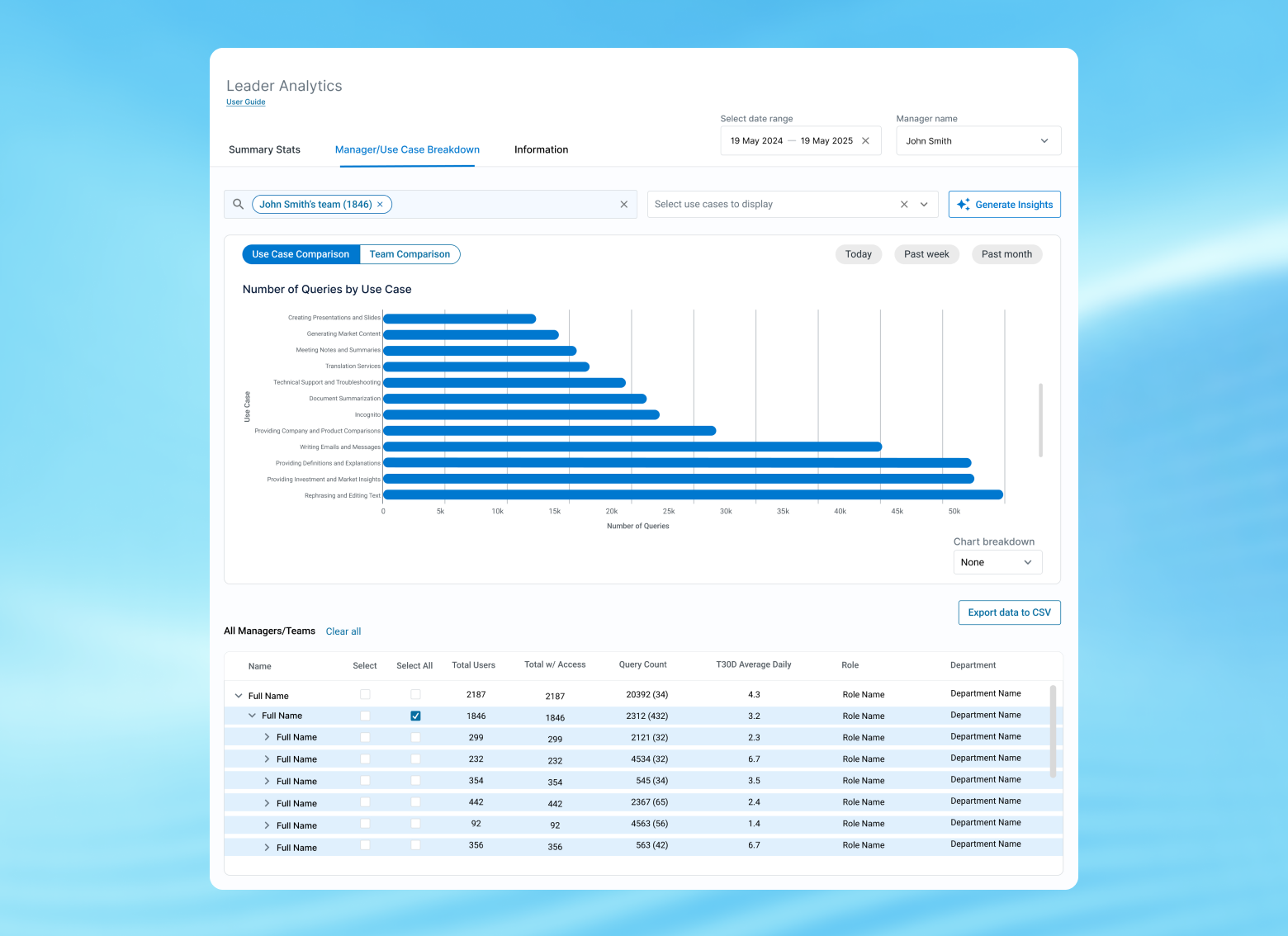Open the Select use cases to display dropdown

pyautogui.click(x=924, y=205)
